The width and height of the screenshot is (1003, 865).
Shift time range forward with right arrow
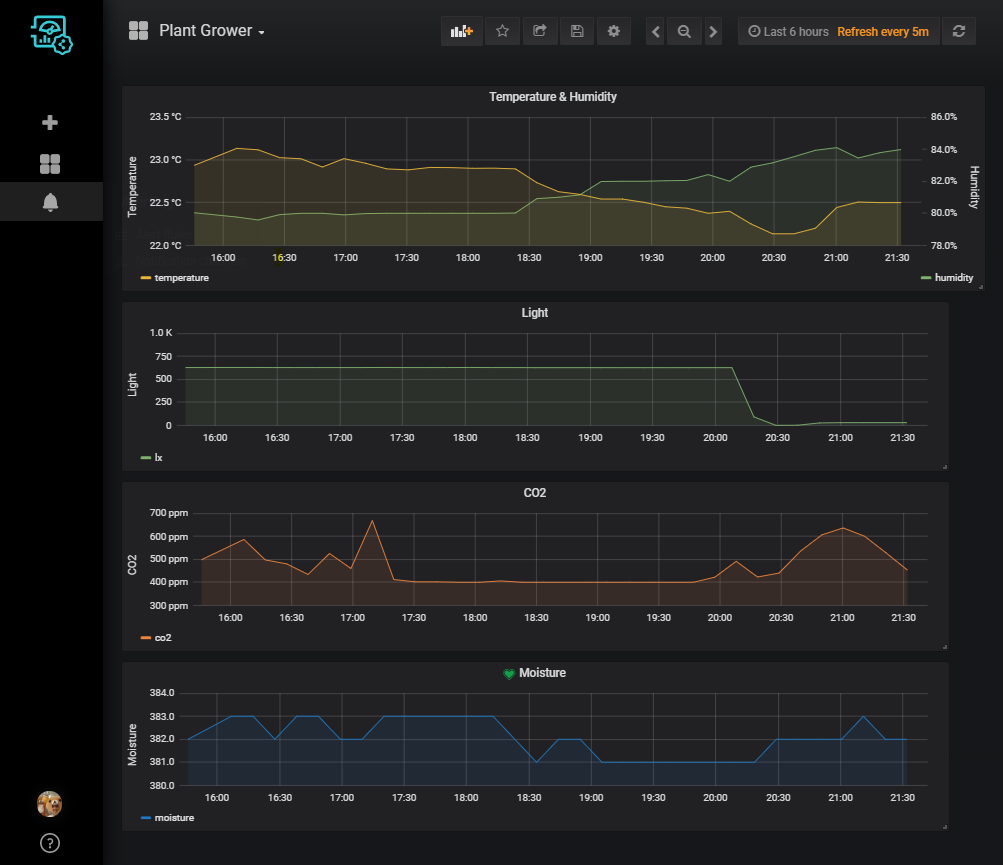coord(713,32)
